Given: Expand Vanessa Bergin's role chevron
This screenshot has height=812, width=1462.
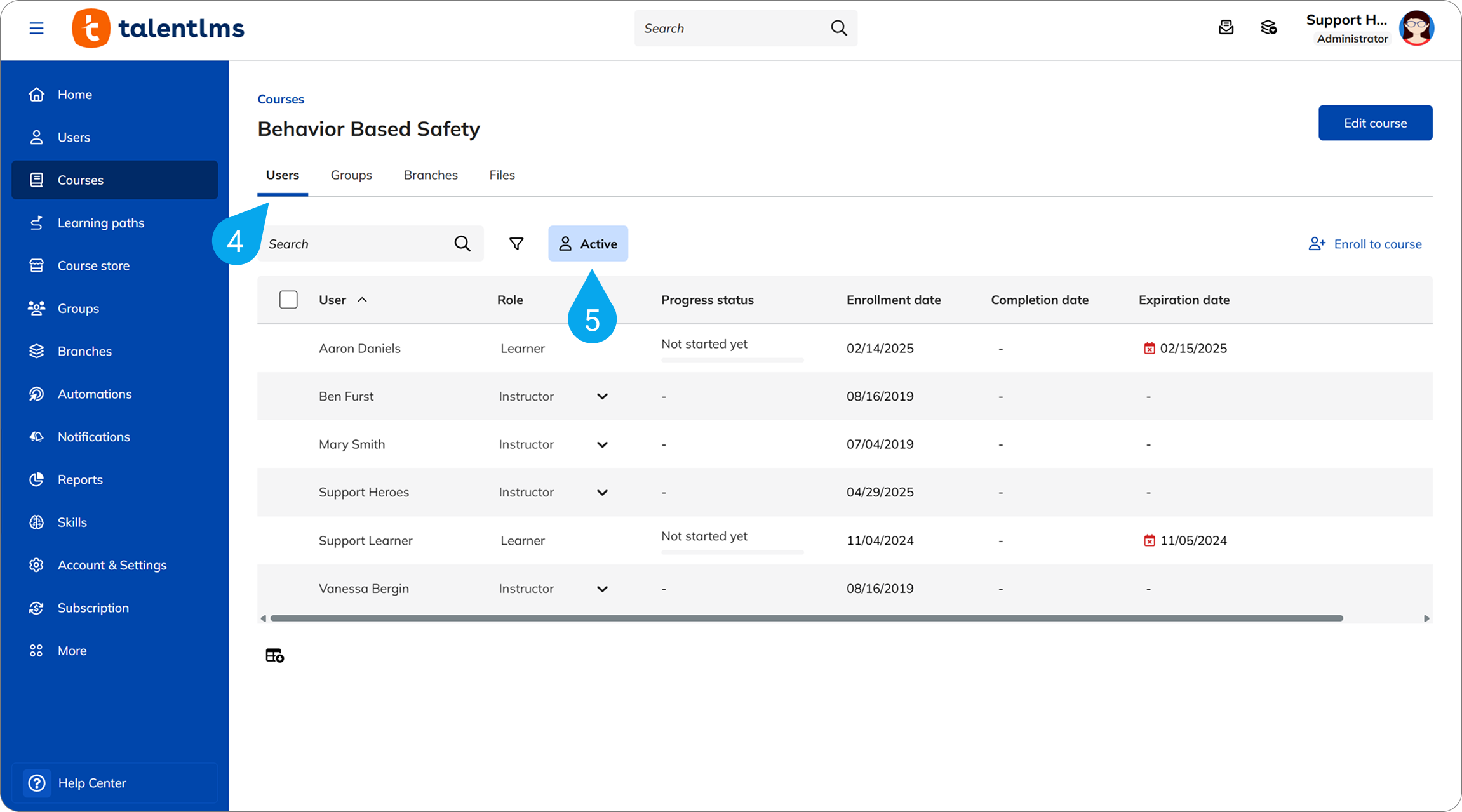Looking at the screenshot, I should 602,589.
